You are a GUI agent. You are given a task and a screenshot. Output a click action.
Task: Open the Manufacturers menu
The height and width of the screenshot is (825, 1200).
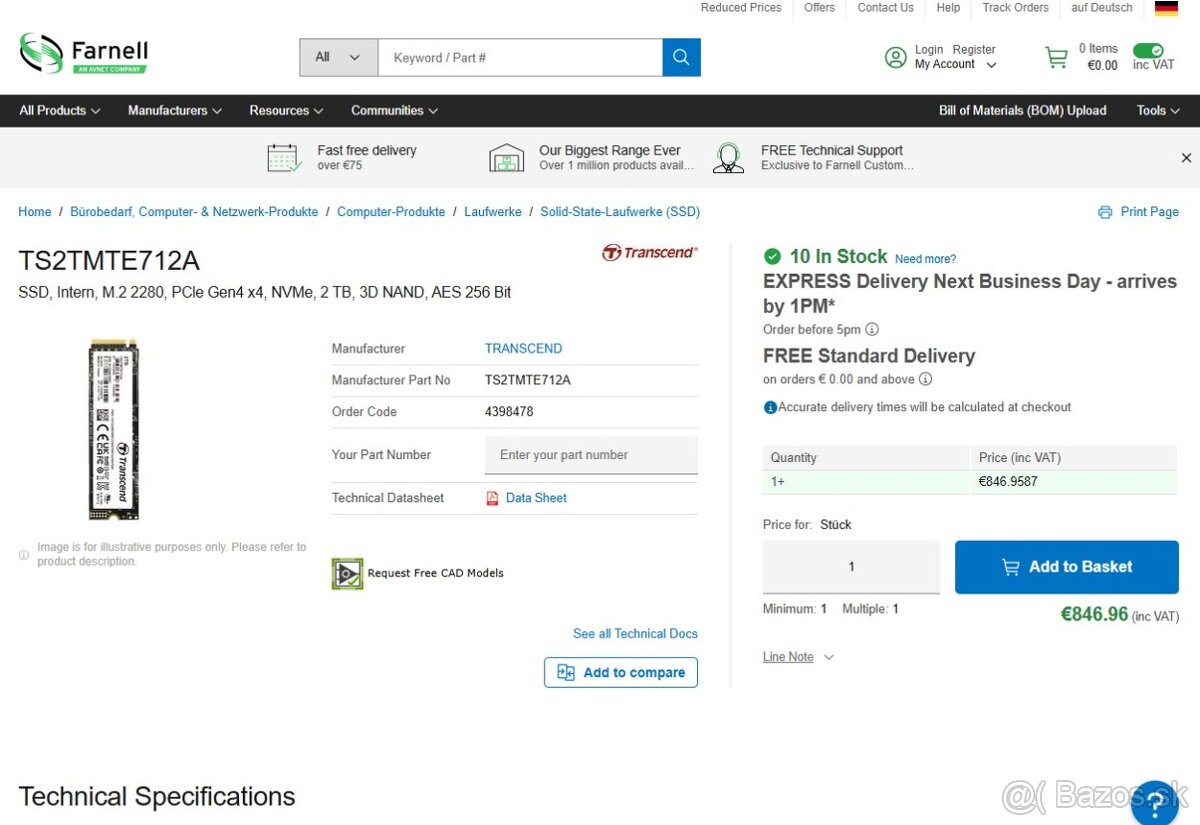[174, 111]
